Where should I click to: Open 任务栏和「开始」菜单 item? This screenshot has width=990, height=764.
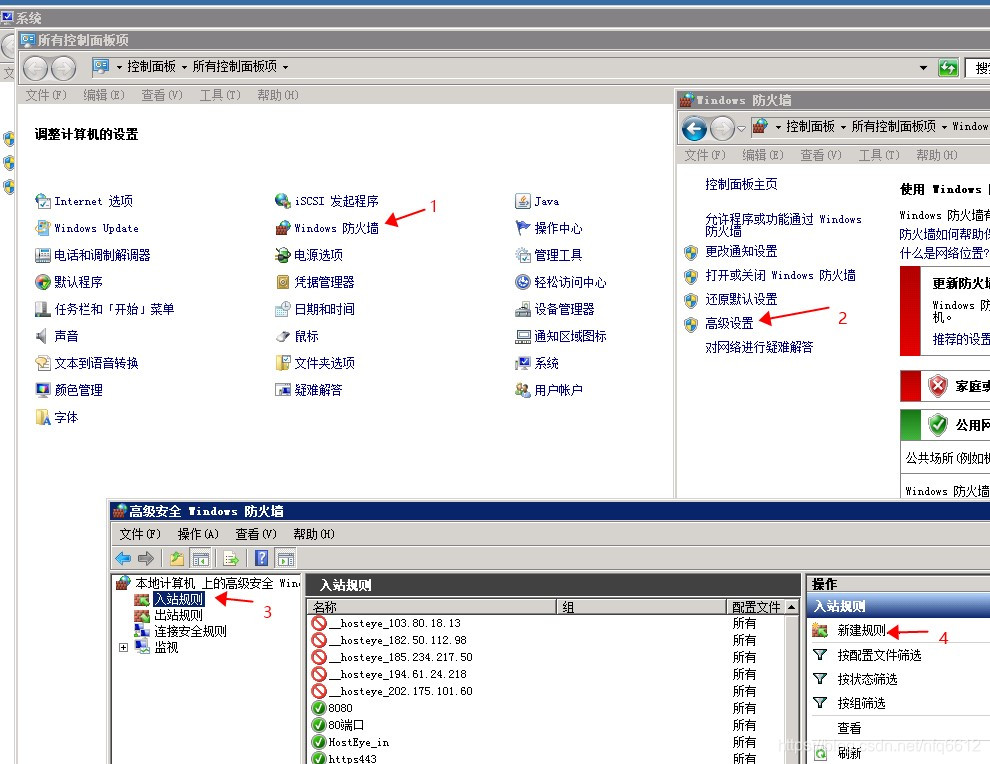tap(105, 309)
